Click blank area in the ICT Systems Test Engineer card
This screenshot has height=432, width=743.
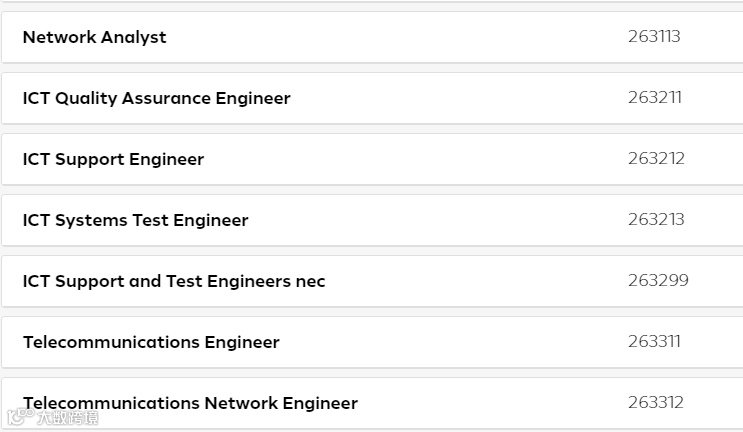438,220
